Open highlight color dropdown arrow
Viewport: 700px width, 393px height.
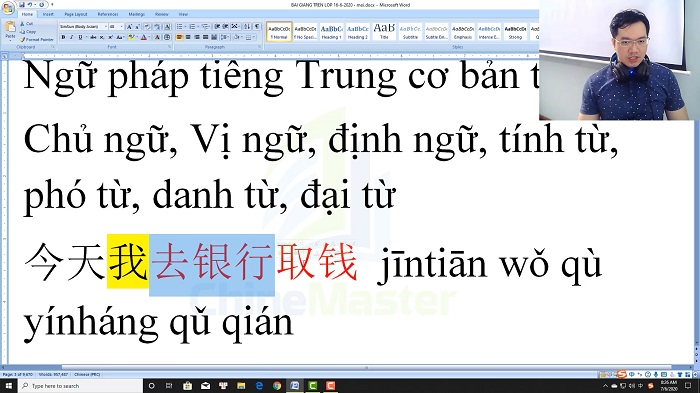point(137,37)
